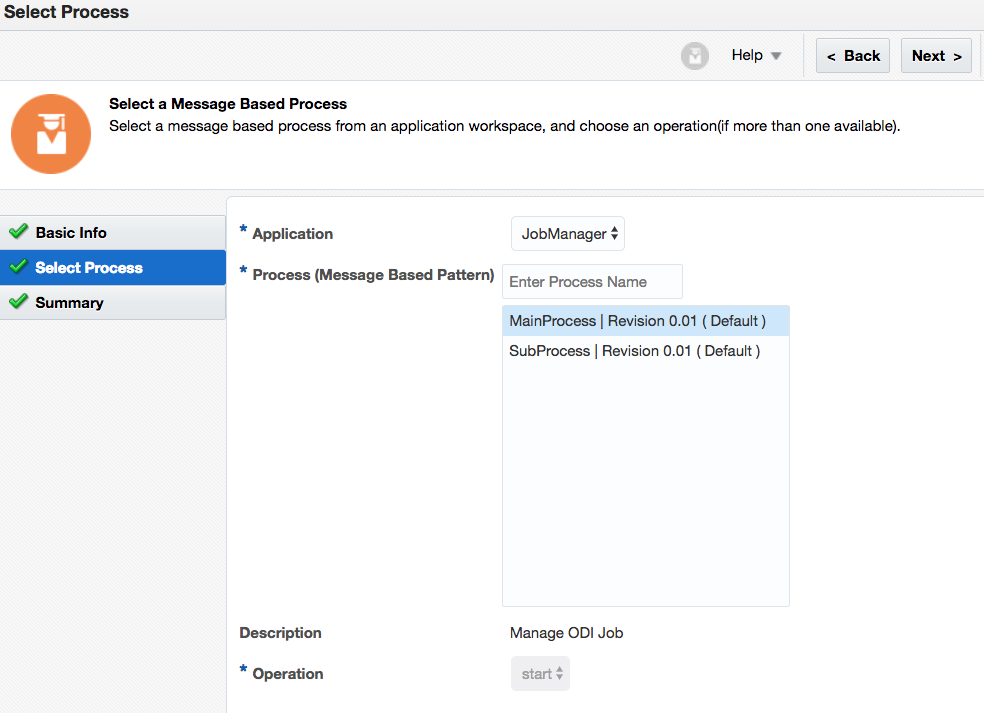
Task: Open the Help menu
Action: (747, 56)
